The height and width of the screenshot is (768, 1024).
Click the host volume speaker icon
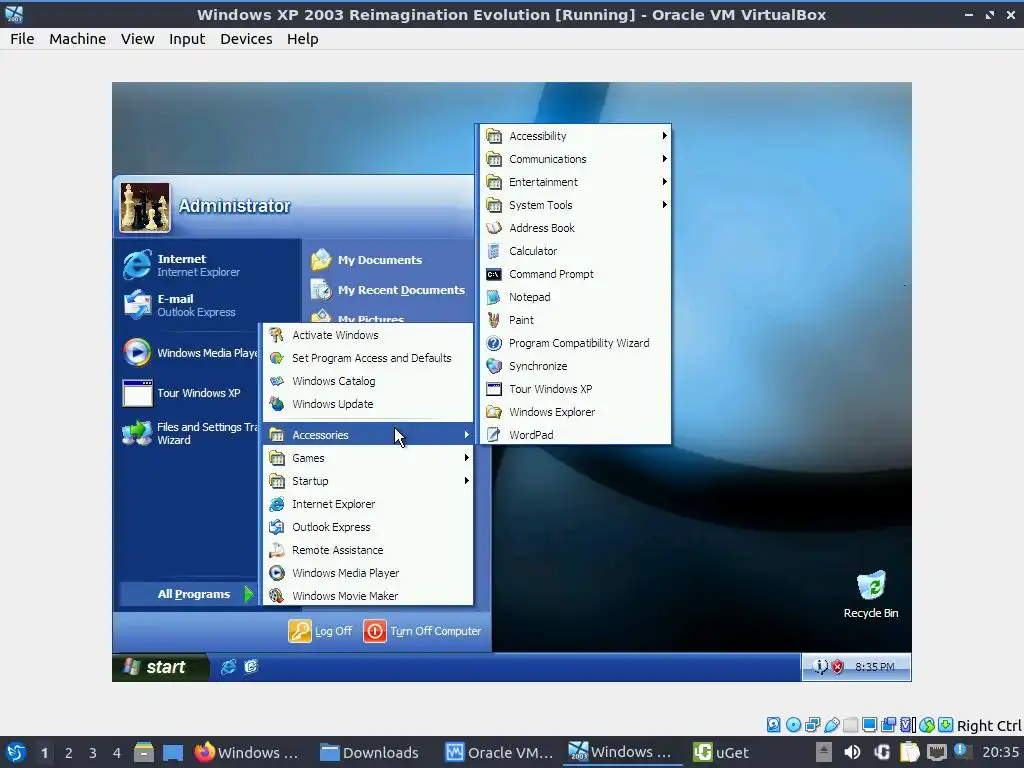tap(852, 753)
